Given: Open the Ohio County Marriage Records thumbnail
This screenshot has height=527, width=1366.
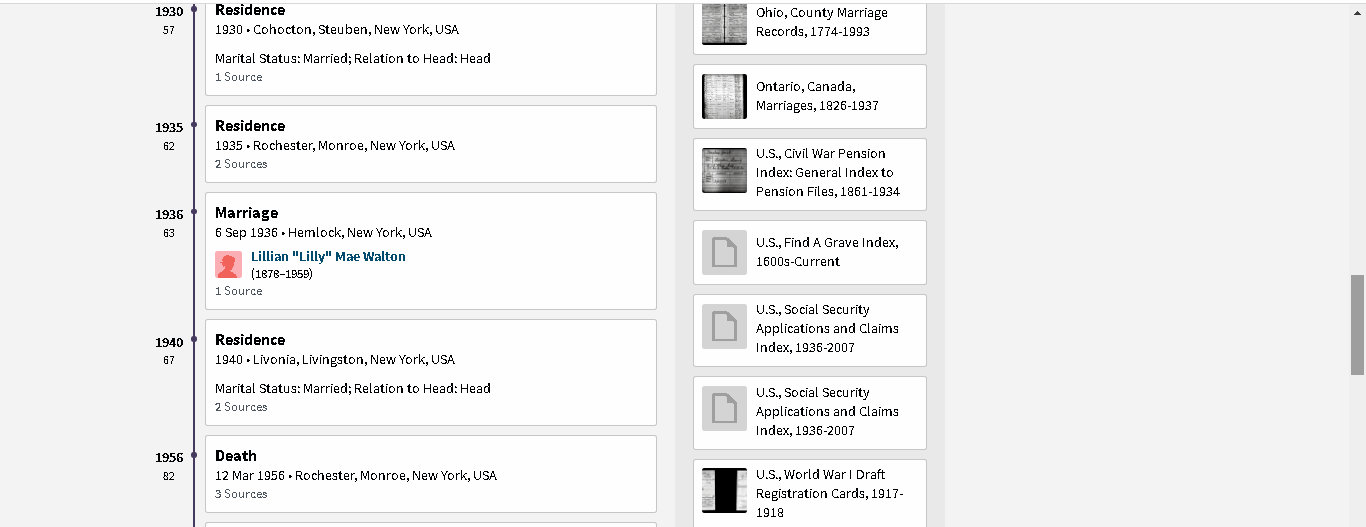Looking at the screenshot, I should click(x=724, y=23).
